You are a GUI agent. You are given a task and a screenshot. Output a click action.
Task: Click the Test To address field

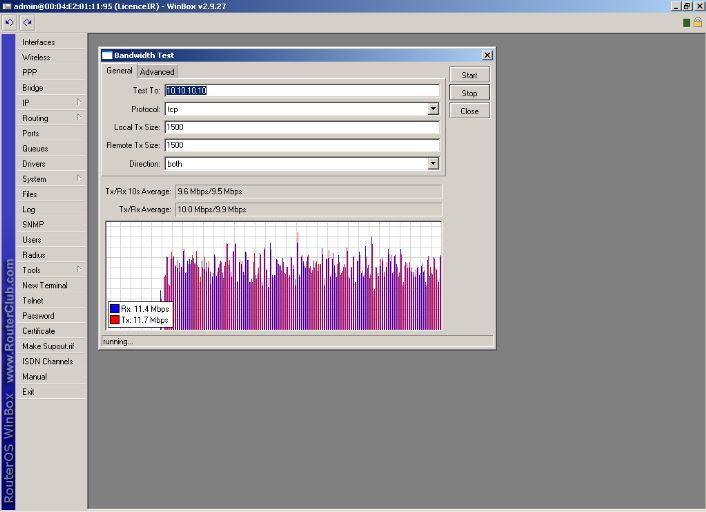(x=301, y=90)
